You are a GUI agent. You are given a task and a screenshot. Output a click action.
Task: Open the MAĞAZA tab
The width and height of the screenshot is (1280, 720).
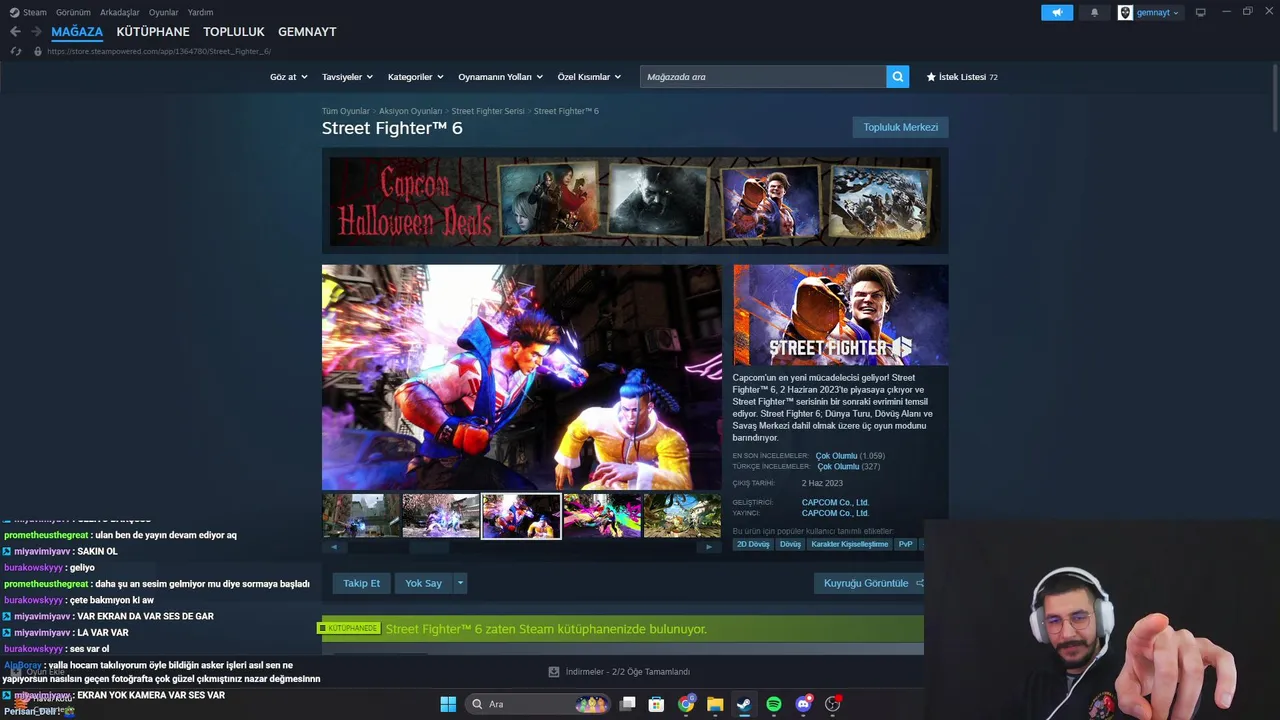click(77, 32)
